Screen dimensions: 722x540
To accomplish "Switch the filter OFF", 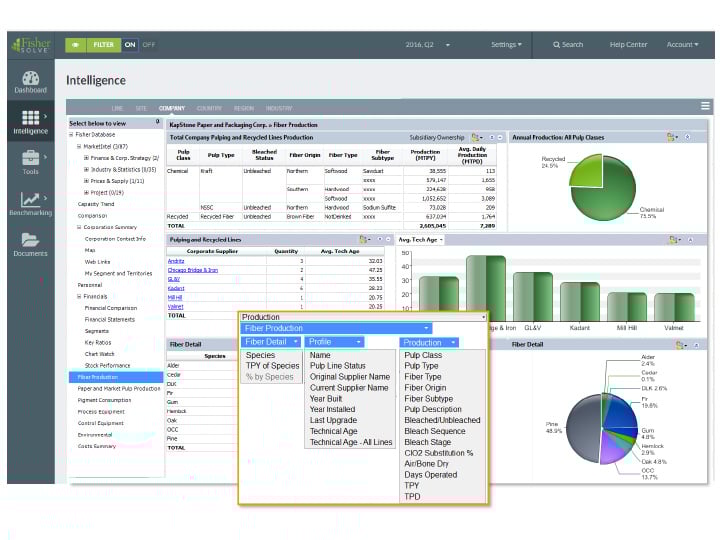I will point(149,45).
